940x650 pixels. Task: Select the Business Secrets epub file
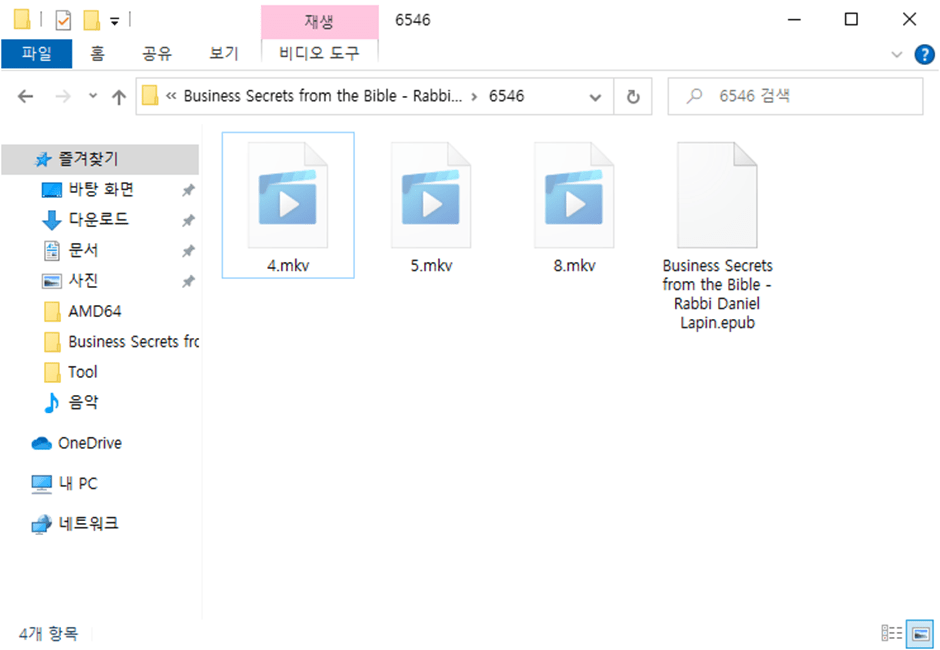pyautogui.click(x=718, y=236)
